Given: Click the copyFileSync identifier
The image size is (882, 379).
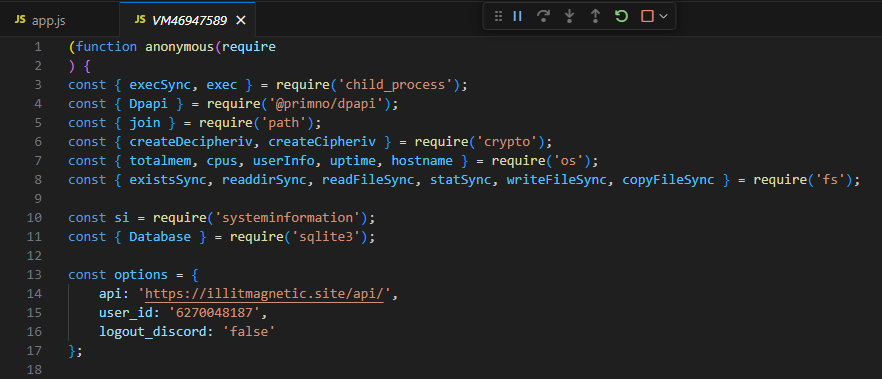Looking at the screenshot, I should pos(668,180).
